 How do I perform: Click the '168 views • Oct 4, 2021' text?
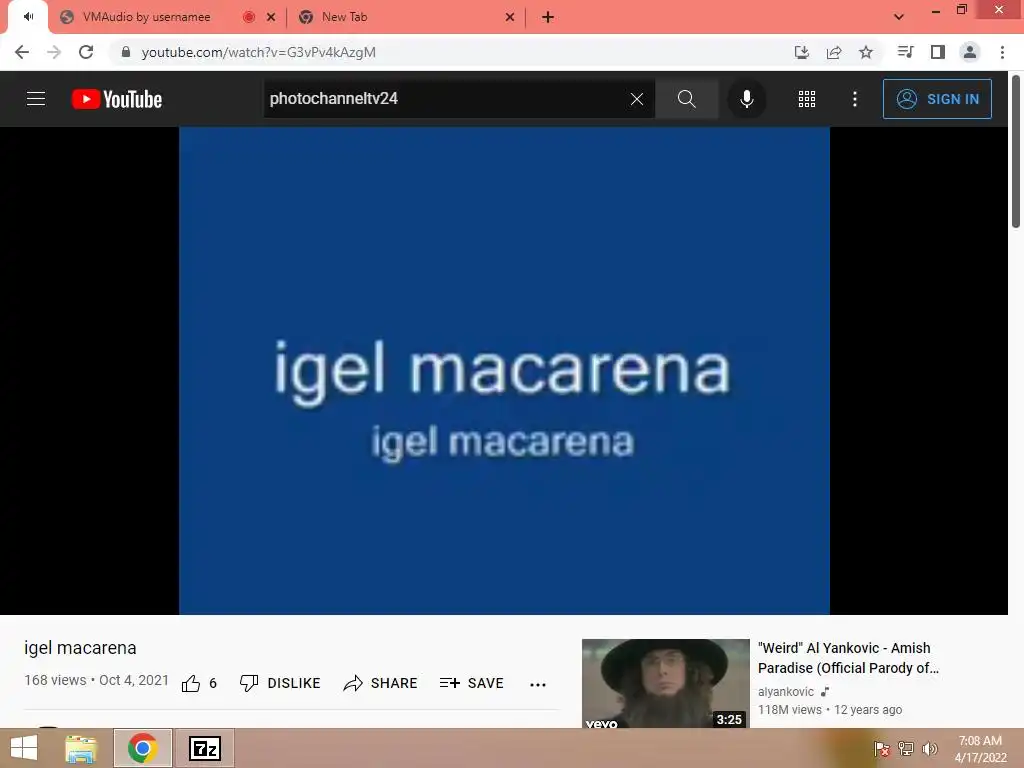click(x=97, y=680)
